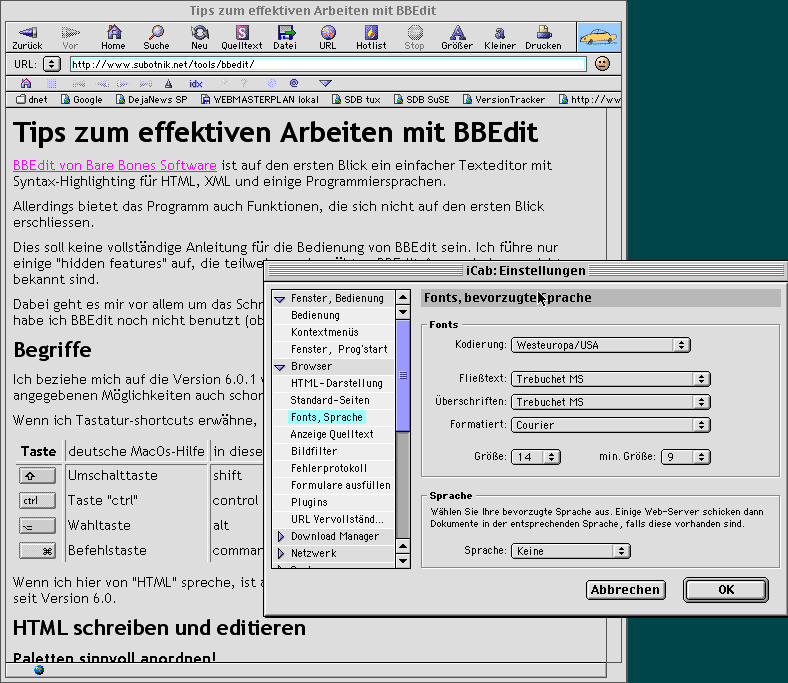Open the URL history popup next to URL label
This screenshot has height=683, width=788.
click(x=52, y=64)
